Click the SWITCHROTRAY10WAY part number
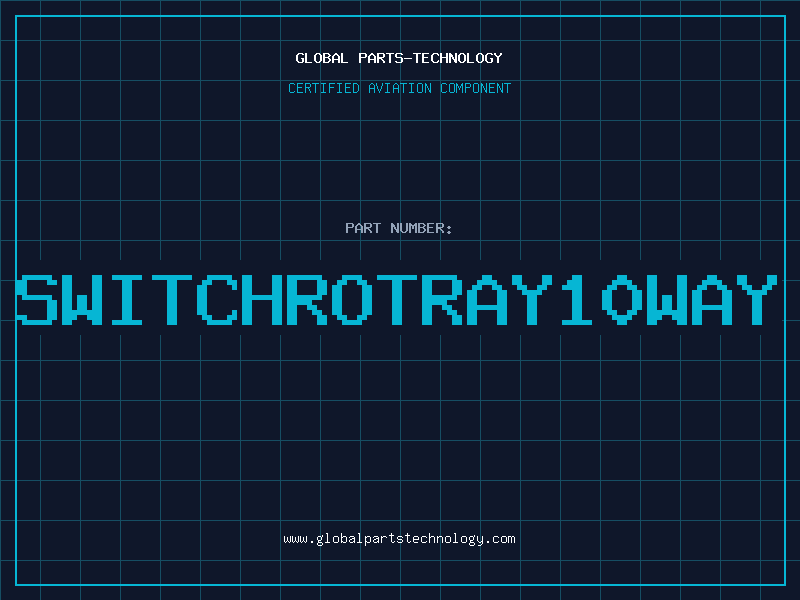This screenshot has width=800, height=600. click(397, 300)
